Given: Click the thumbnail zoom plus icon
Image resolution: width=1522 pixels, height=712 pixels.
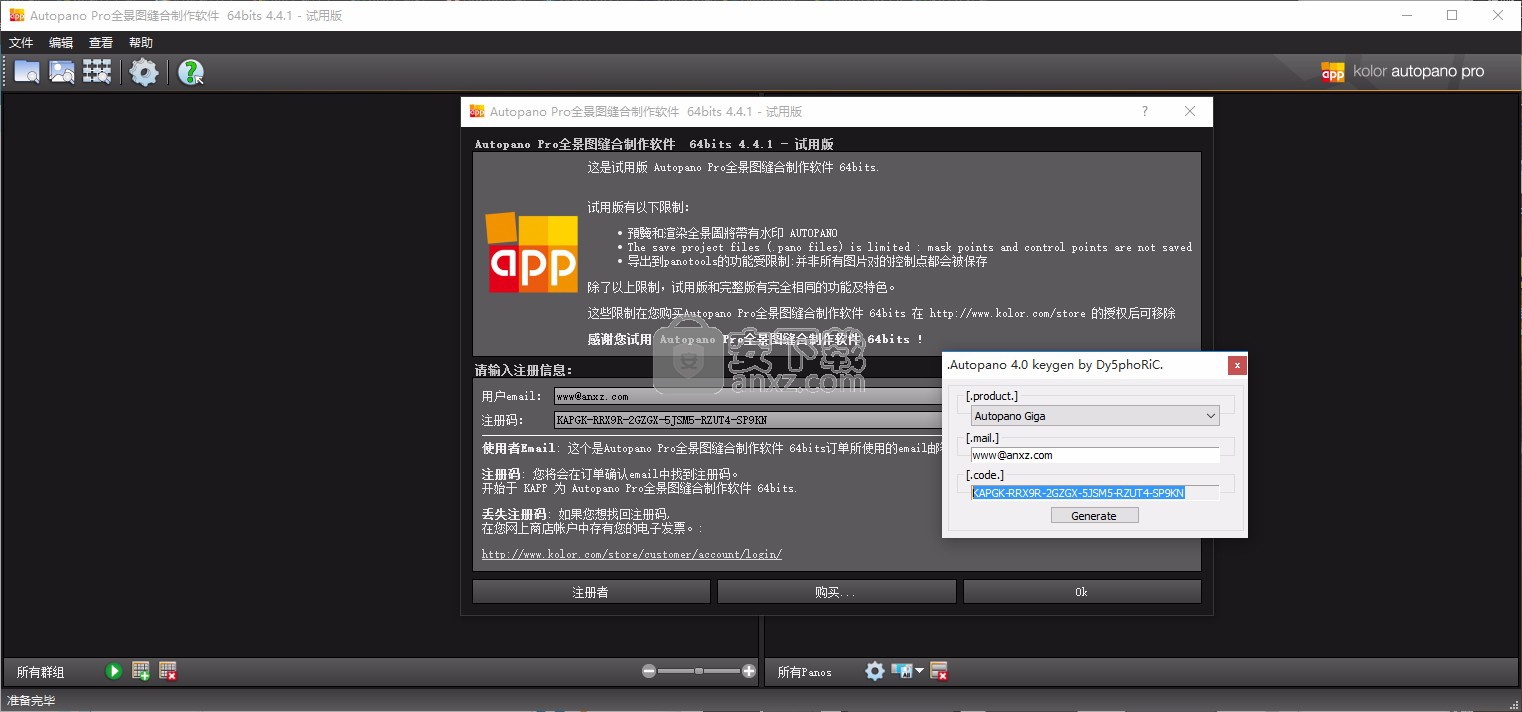Looking at the screenshot, I should (x=749, y=672).
